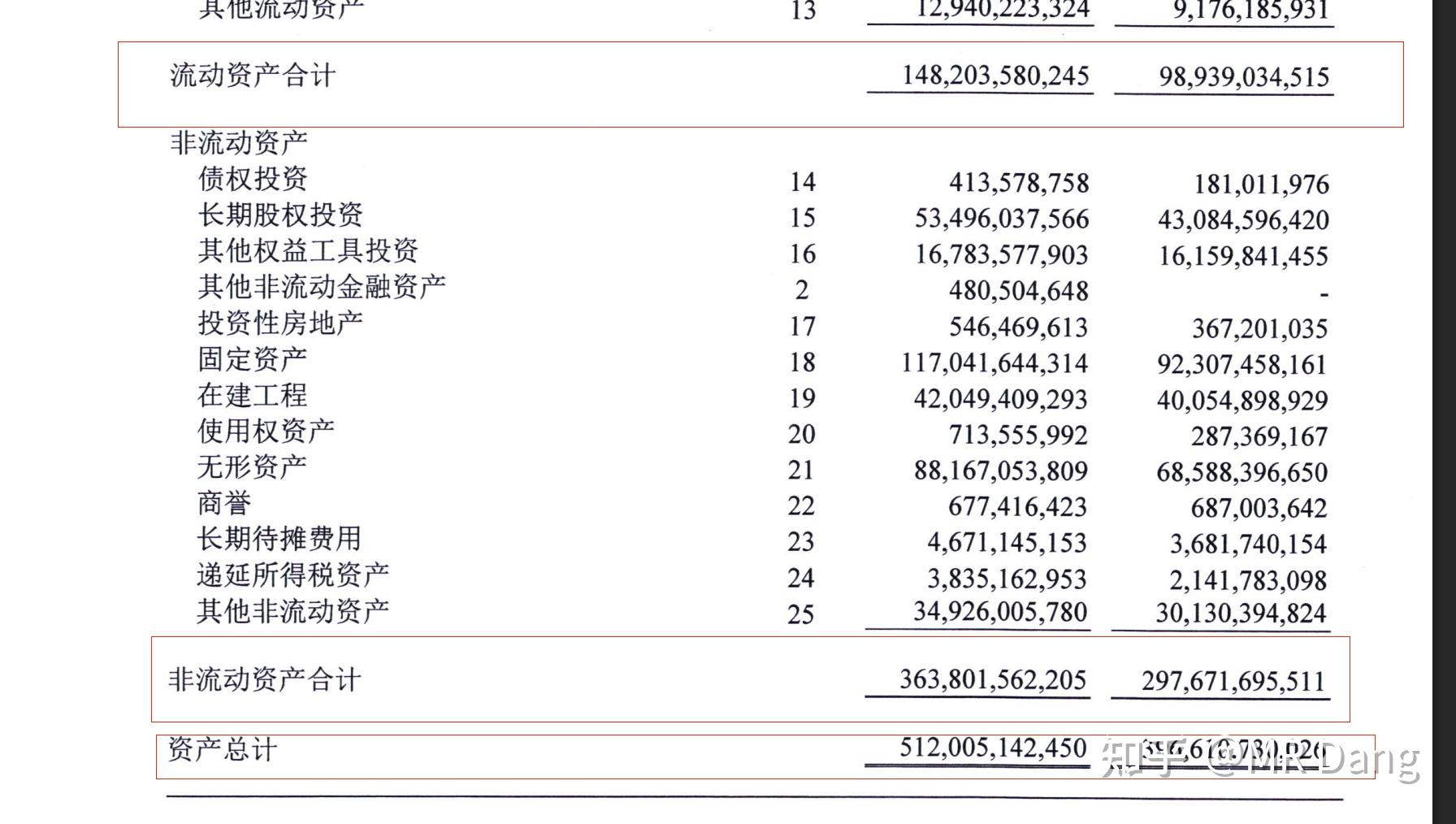1456x824 pixels.
Task: Click the value 98,939,034,515
Action: point(1244,77)
